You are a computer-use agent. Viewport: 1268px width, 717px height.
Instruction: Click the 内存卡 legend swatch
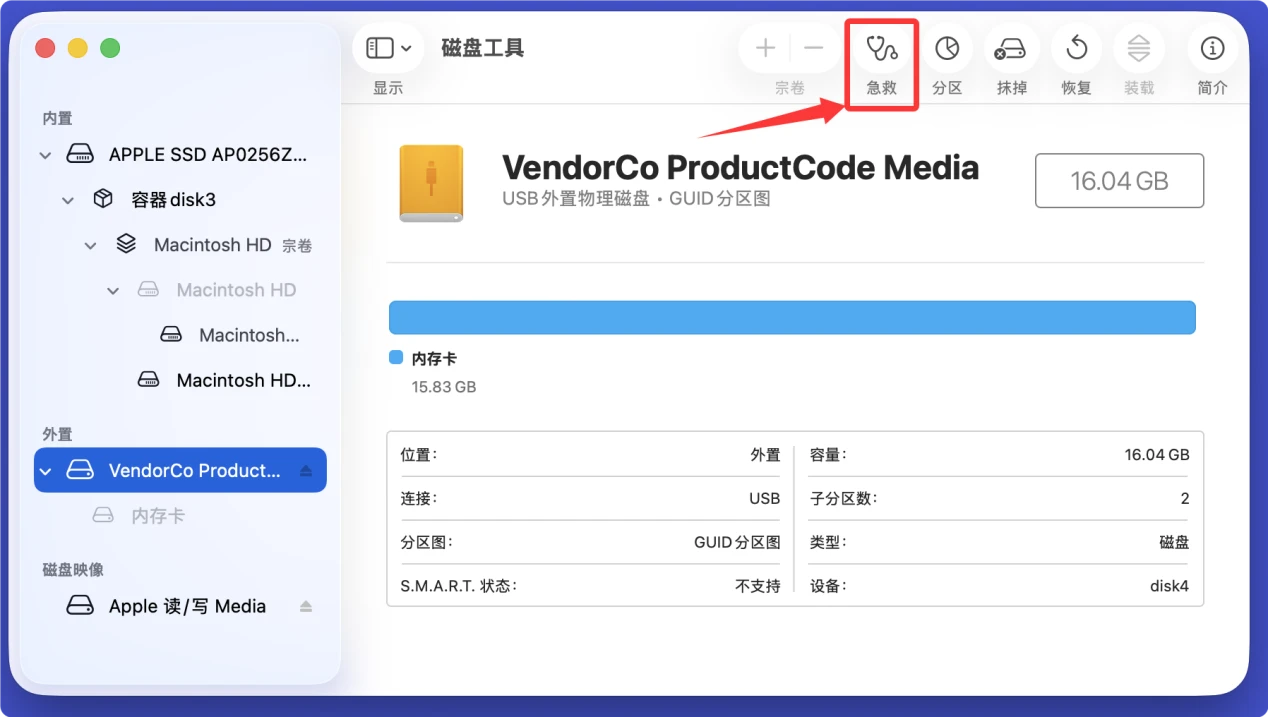click(395, 357)
